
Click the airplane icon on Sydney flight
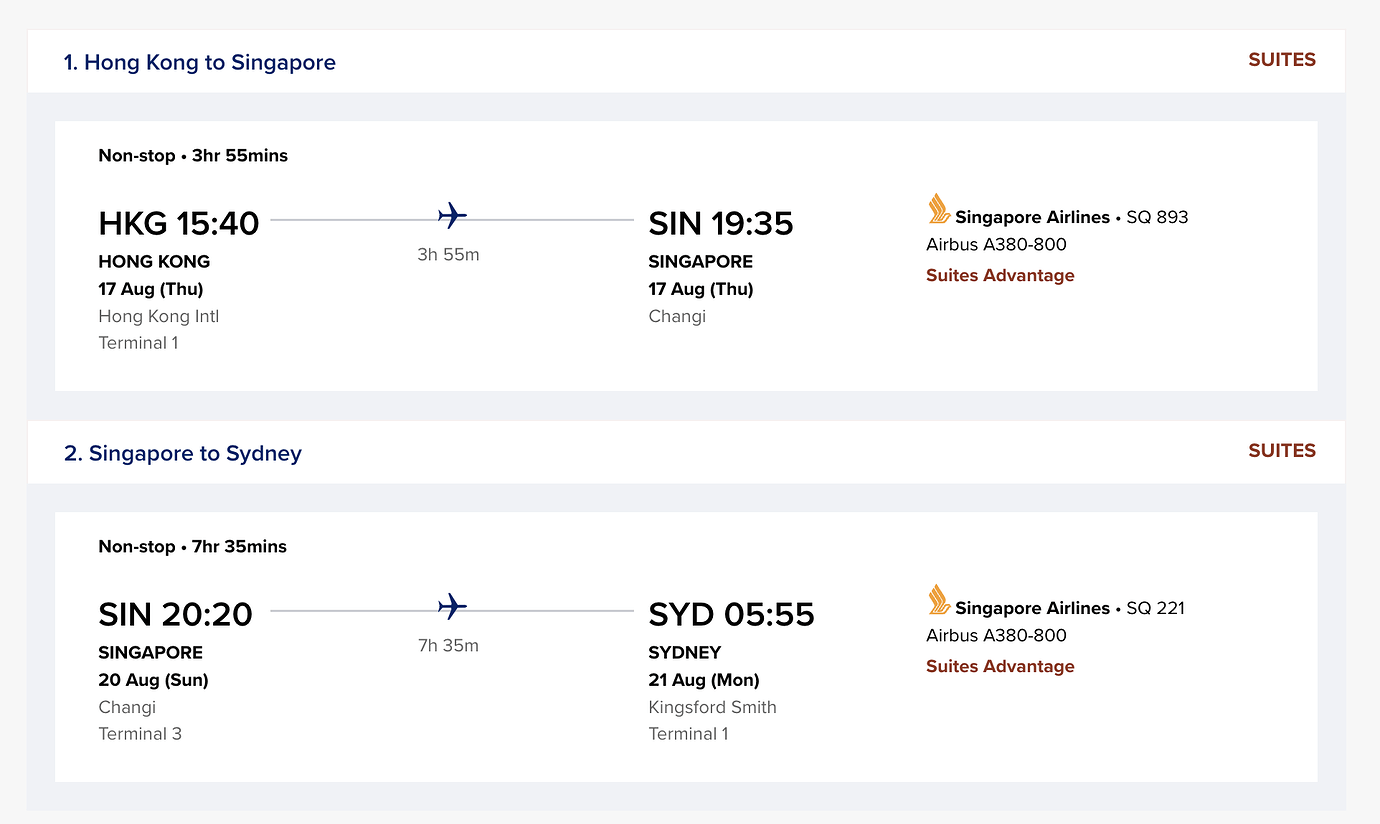(452, 607)
